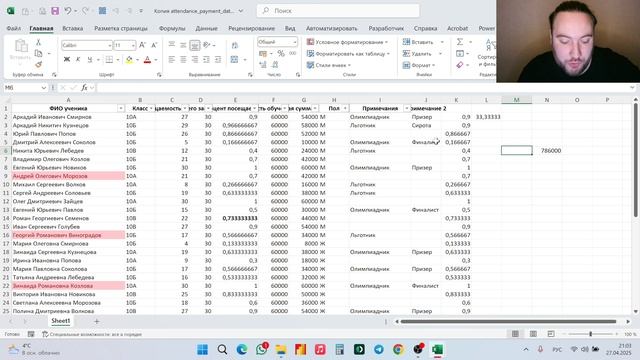Toggle Bold formatting (Ж)
This screenshot has height=360, width=640.
pos(67,60)
